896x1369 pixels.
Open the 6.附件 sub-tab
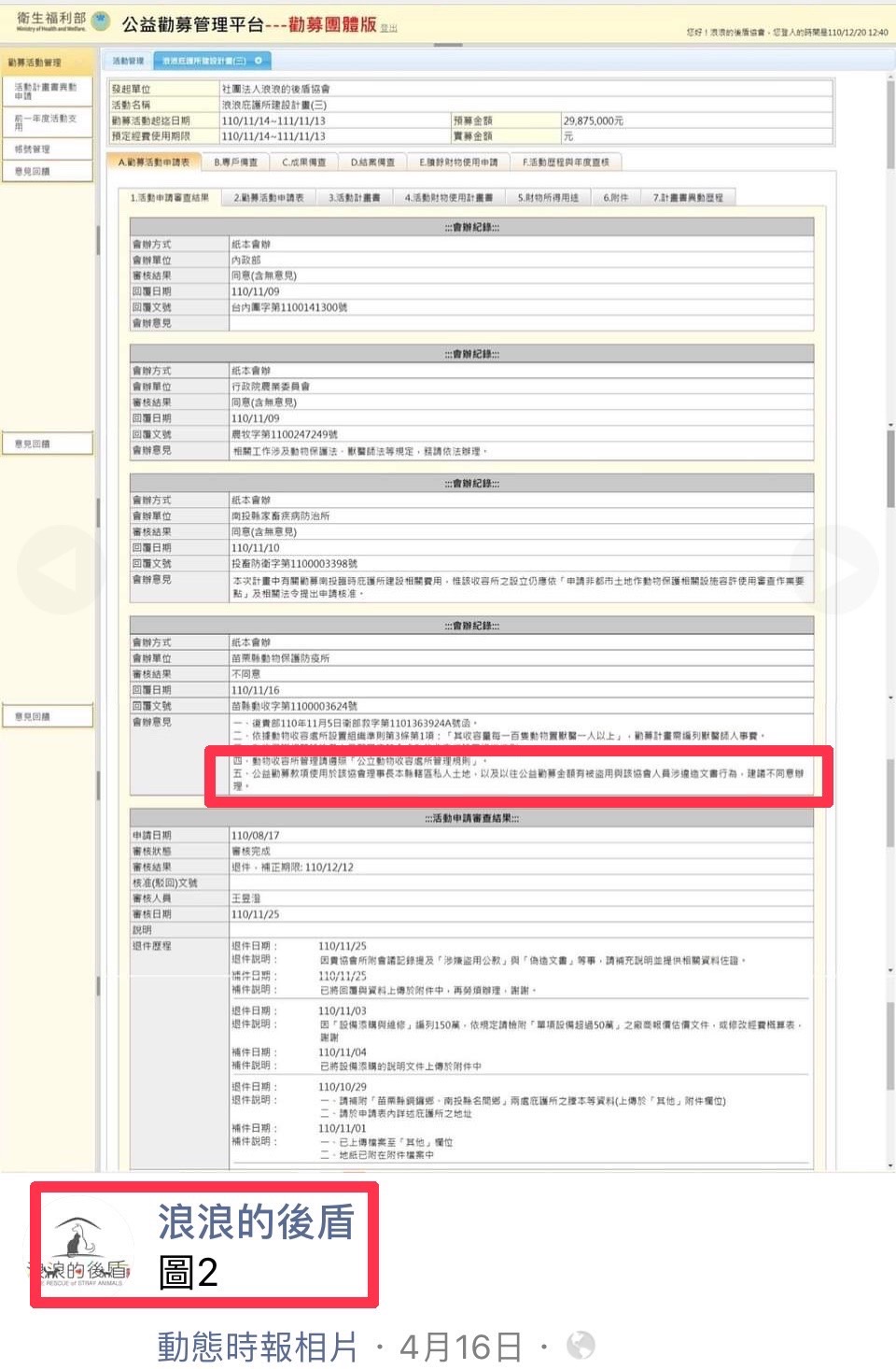pyautogui.click(x=616, y=198)
